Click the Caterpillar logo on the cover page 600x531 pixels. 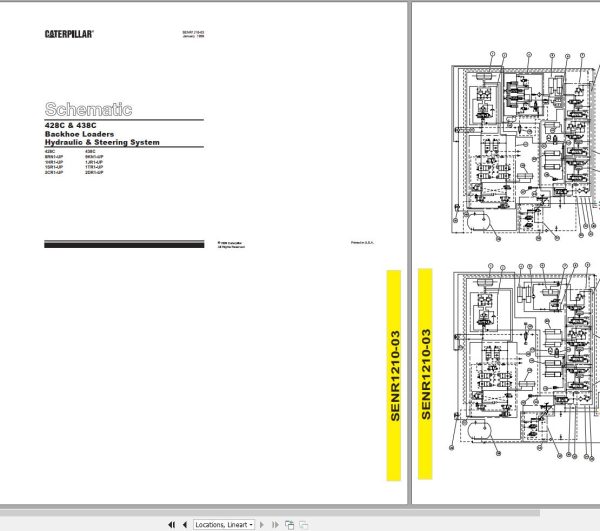point(69,34)
